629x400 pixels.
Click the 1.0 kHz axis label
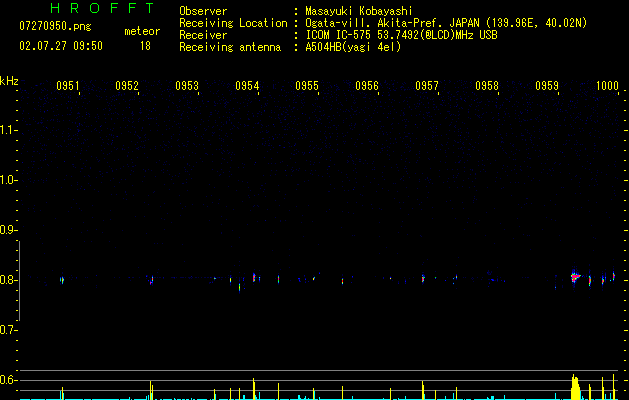click(7, 180)
